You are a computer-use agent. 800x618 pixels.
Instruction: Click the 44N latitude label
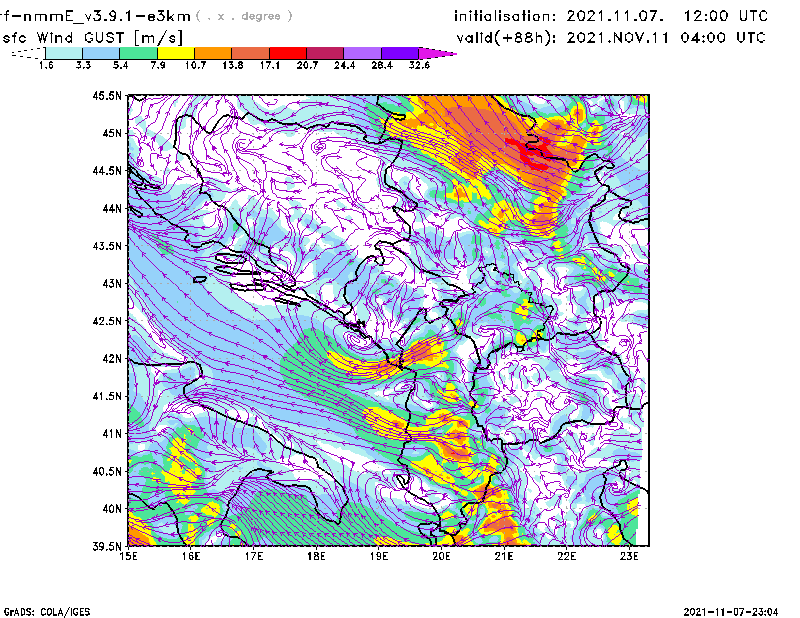tap(112, 208)
